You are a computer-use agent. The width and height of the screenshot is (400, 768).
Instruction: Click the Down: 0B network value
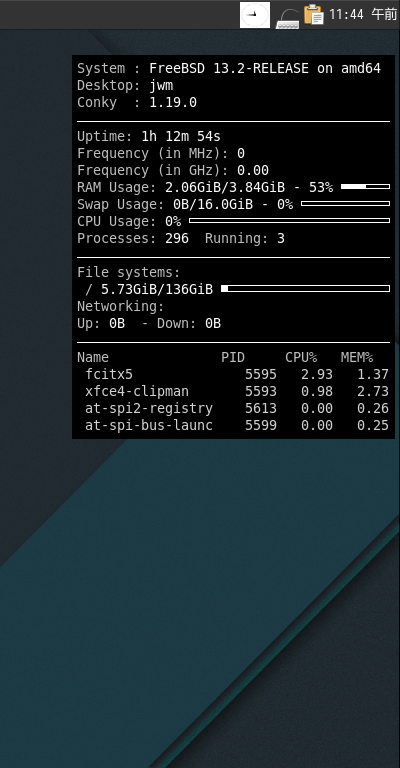click(x=189, y=323)
